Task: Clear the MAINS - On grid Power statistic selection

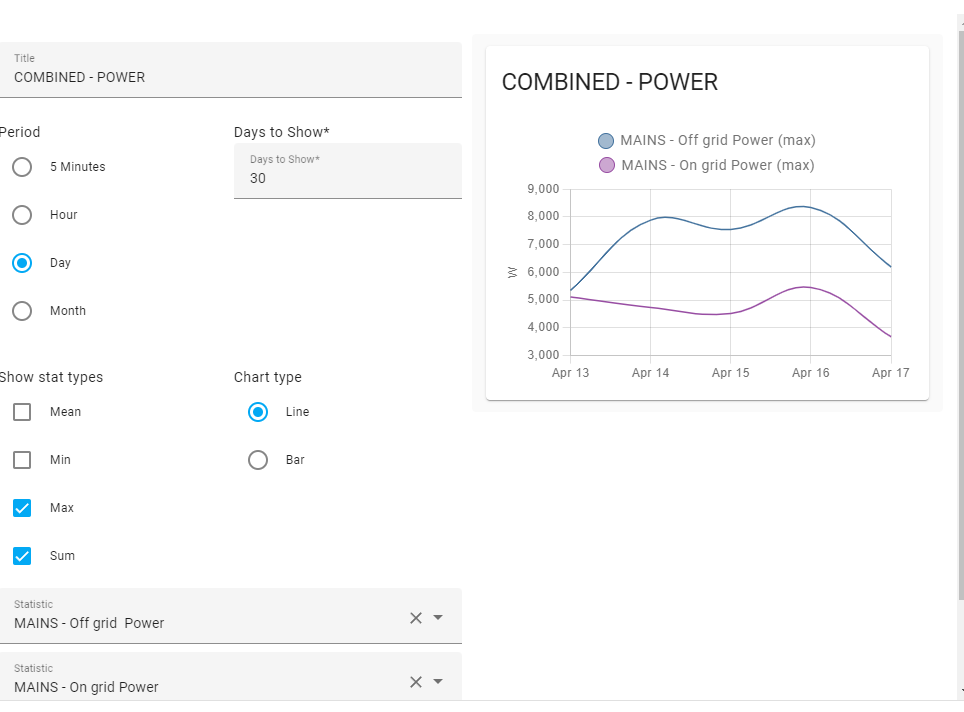Action: click(416, 682)
